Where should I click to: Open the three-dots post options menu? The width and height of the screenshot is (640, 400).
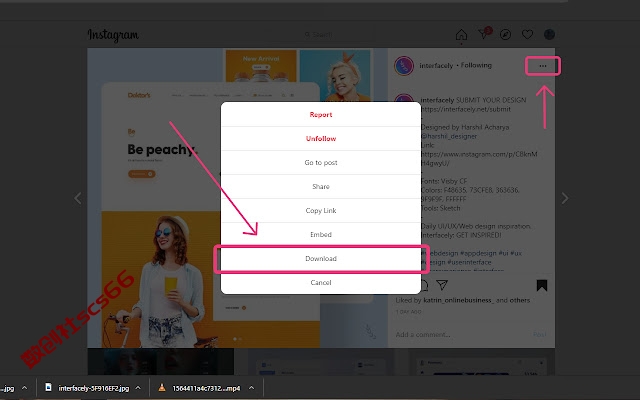(542, 66)
